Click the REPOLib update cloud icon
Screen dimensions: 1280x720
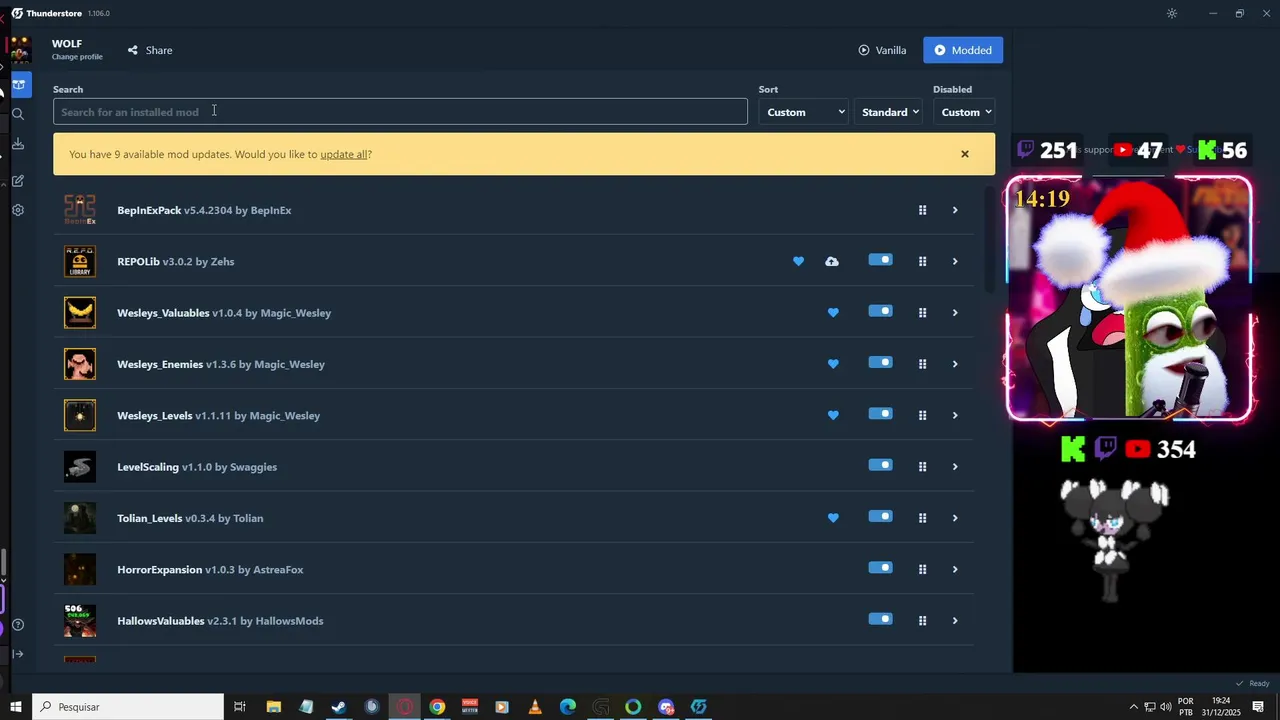coord(832,261)
